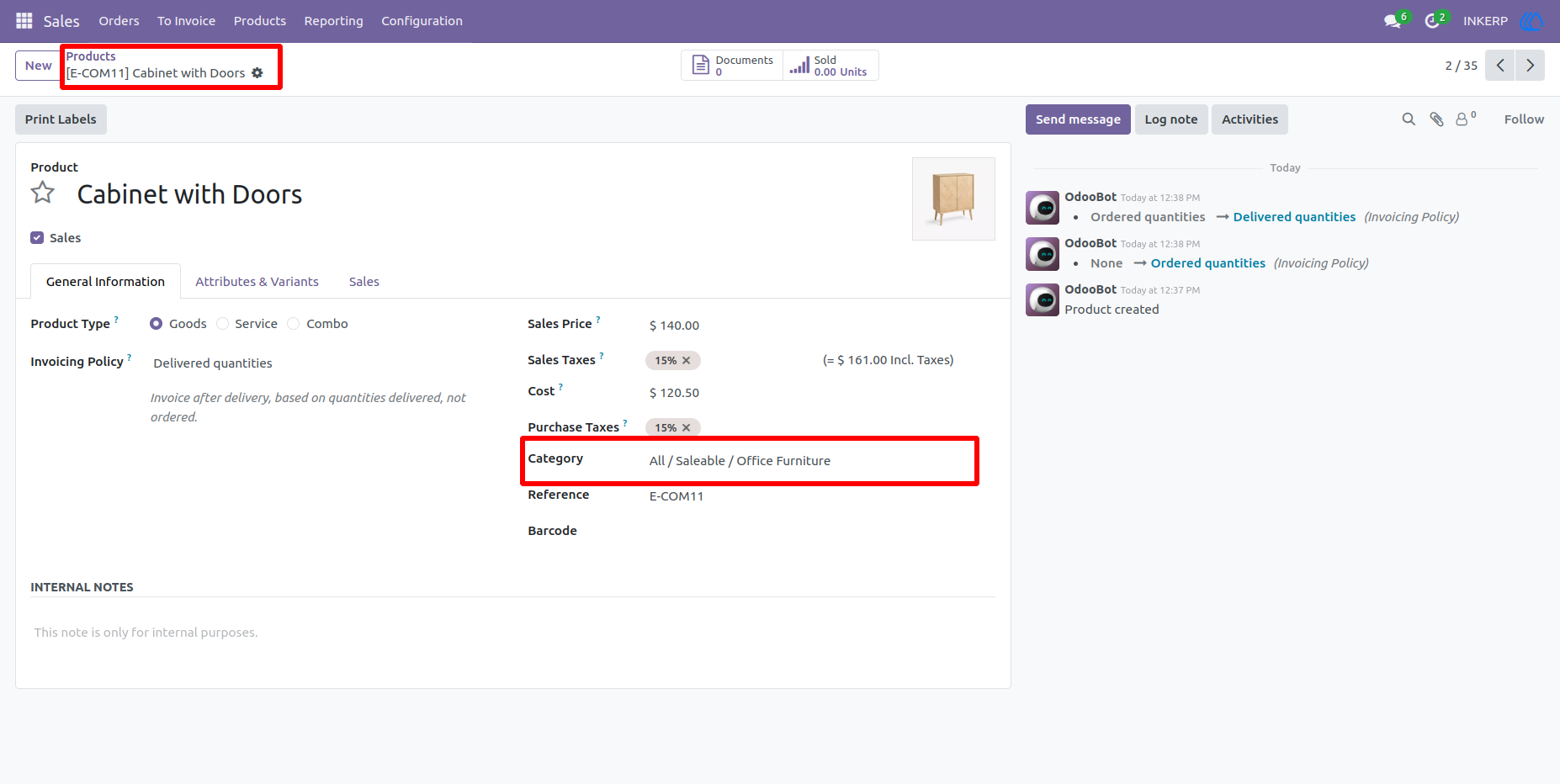The width and height of the screenshot is (1560, 784).
Task: Click the product gear settings icon
Action: click(x=257, y=73)
